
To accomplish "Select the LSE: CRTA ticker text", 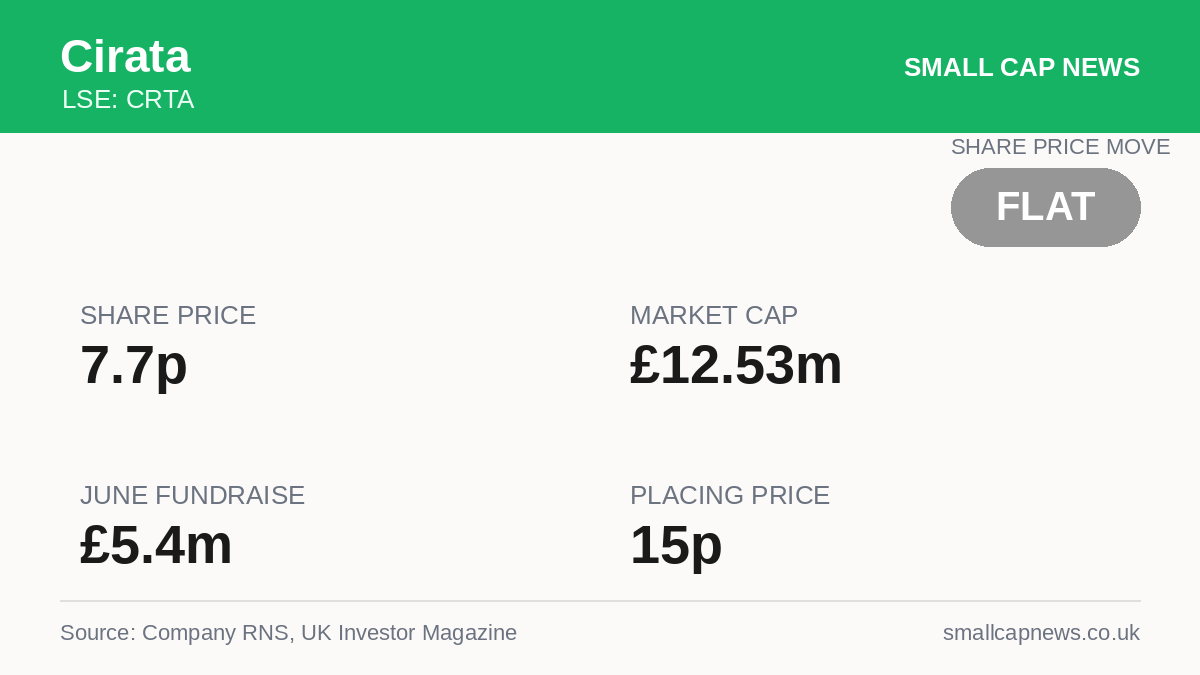I will pyautogui.click(x=128, y=99).
